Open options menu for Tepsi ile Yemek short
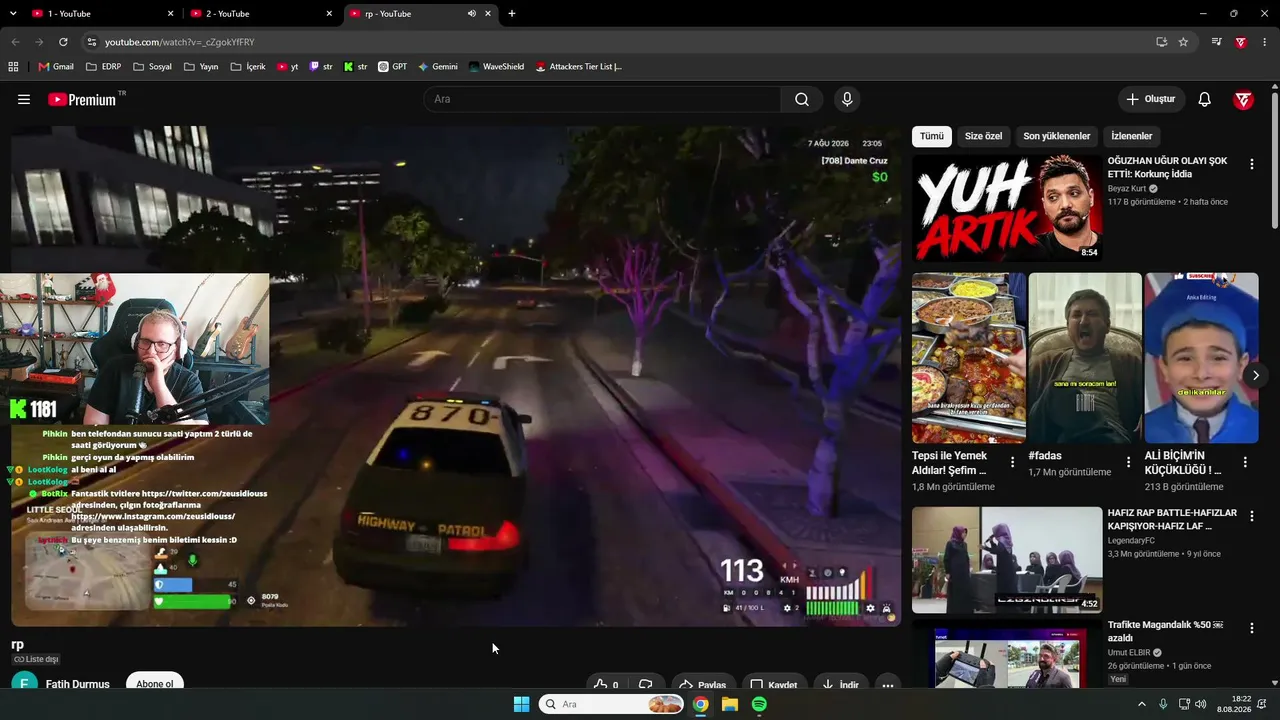 (x=1012, y=462)
